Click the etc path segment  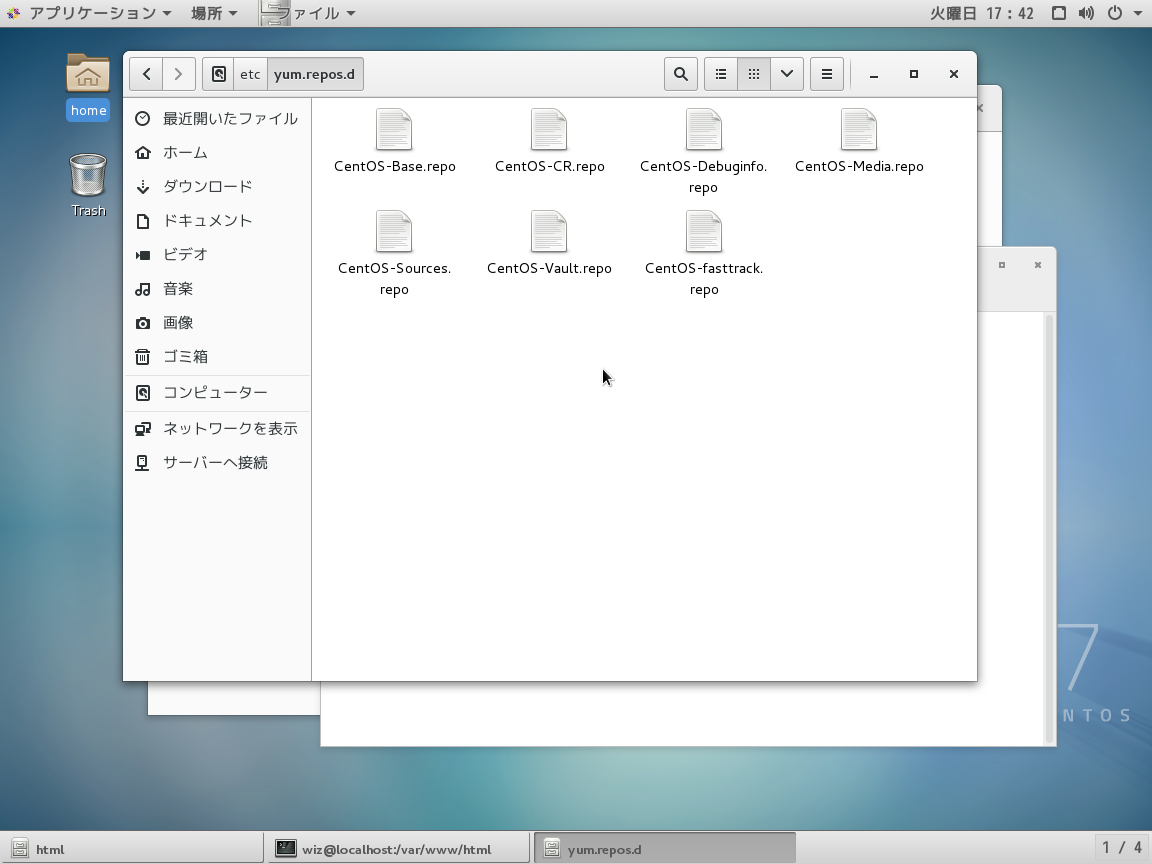click(251, 74)
